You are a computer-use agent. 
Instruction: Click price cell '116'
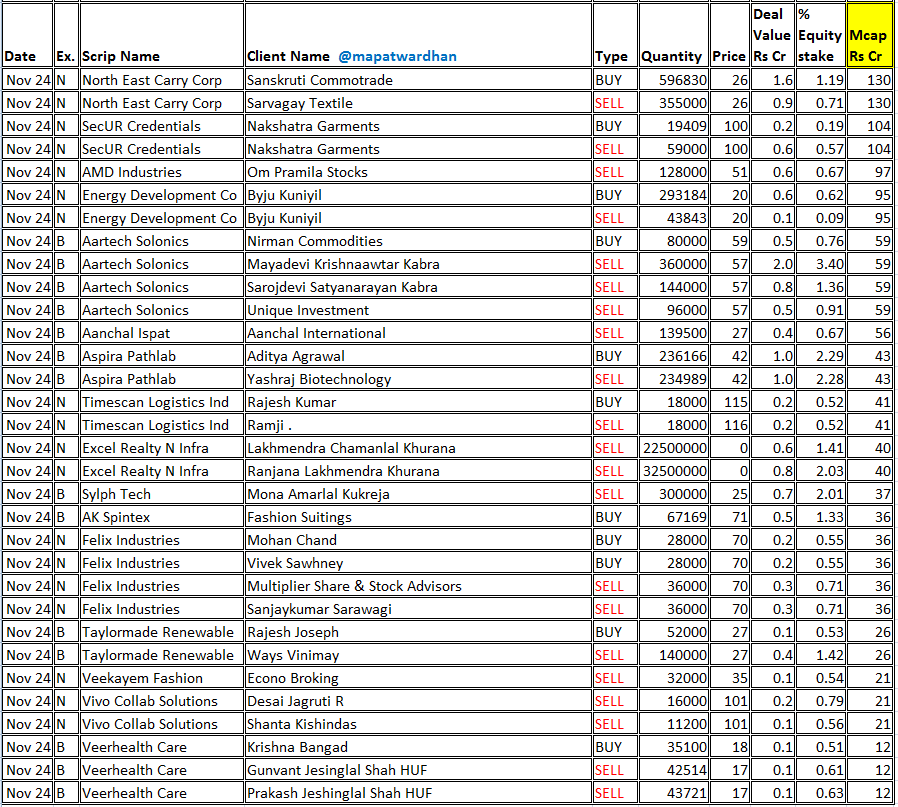tap(730, 425)
